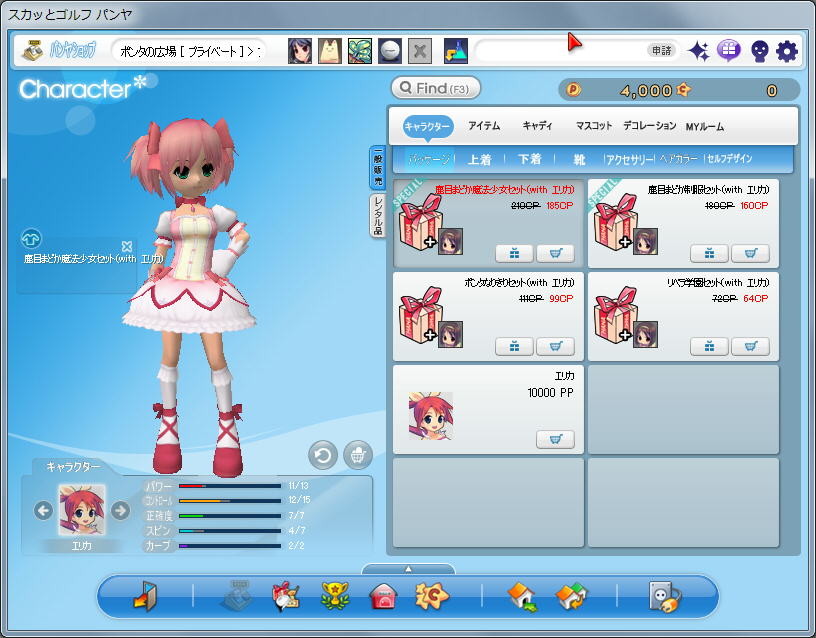Screen dimensions: 816x638
Task: Select the MYルーム shop tab
Action: click(705, 126)
